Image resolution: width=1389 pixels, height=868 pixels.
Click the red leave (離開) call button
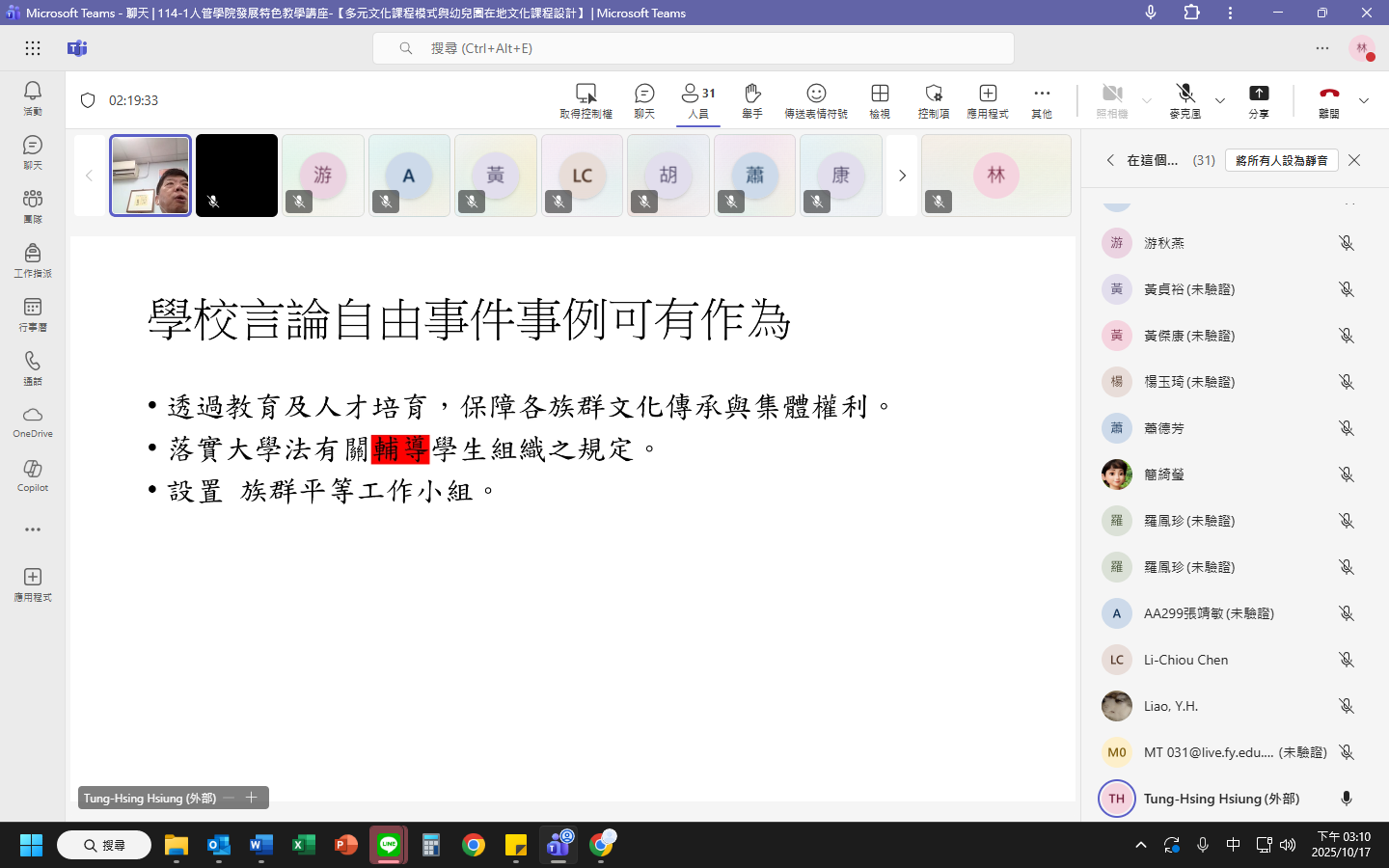click(1329, 99)
